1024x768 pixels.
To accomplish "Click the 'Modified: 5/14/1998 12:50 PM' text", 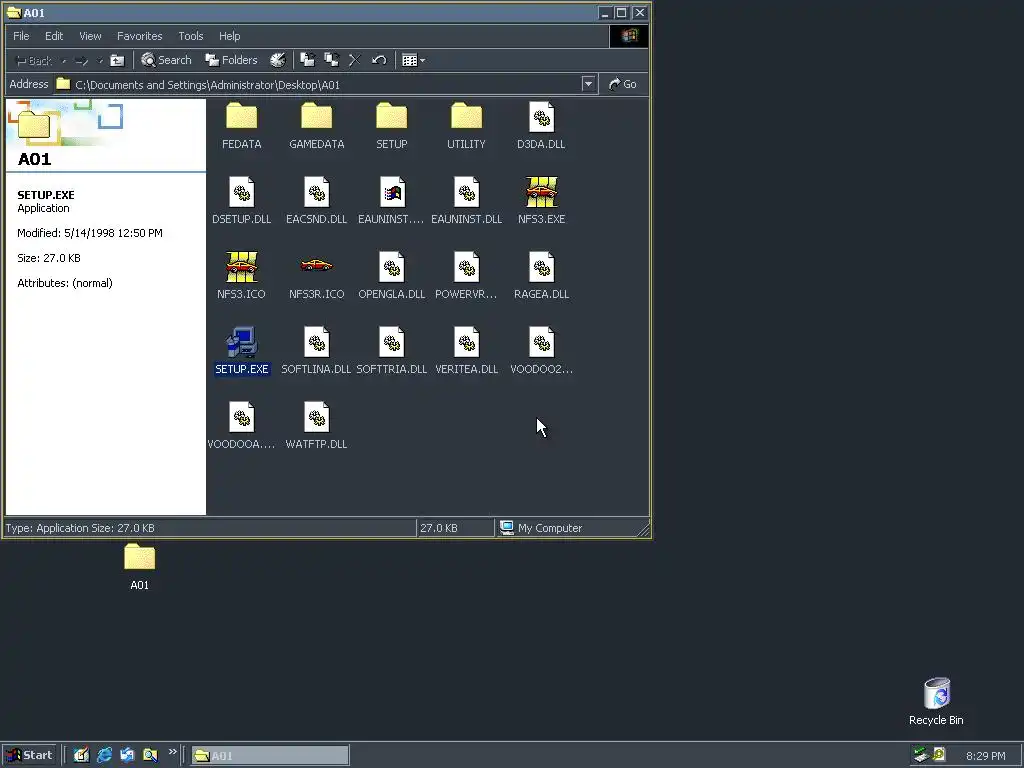I will coord(90,233).
